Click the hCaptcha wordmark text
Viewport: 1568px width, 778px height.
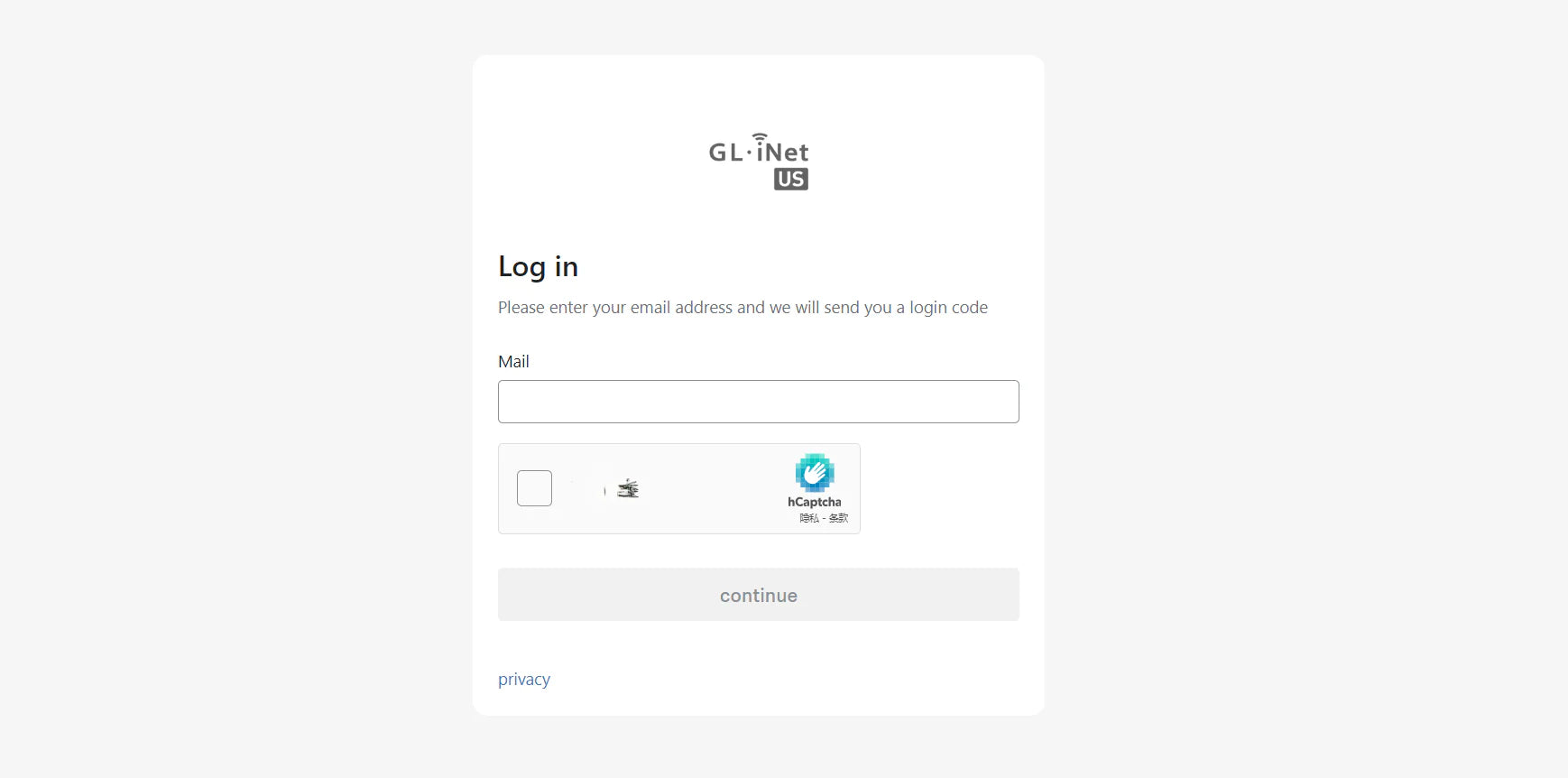point(814,502)
